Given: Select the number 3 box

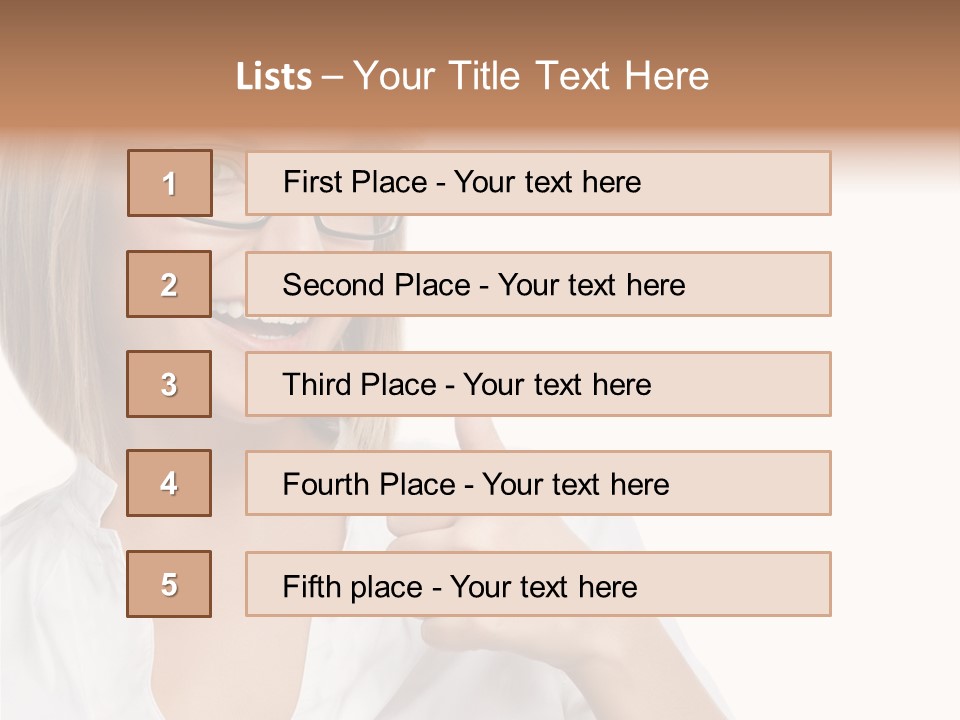Looking at the screenshot, I should click(169, 384).
